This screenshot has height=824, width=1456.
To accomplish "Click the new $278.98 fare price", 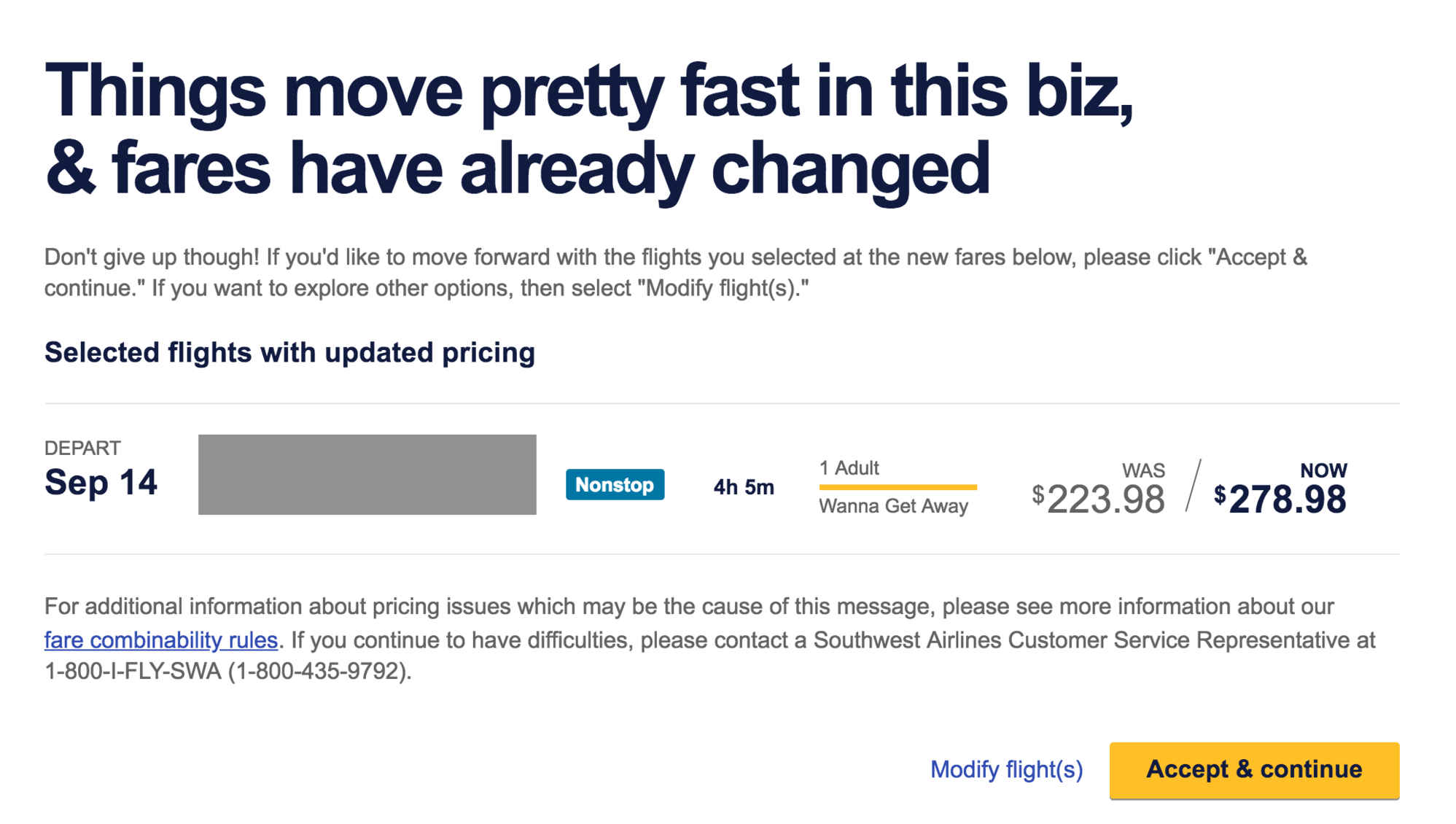I will click(x=1287, y=500).
